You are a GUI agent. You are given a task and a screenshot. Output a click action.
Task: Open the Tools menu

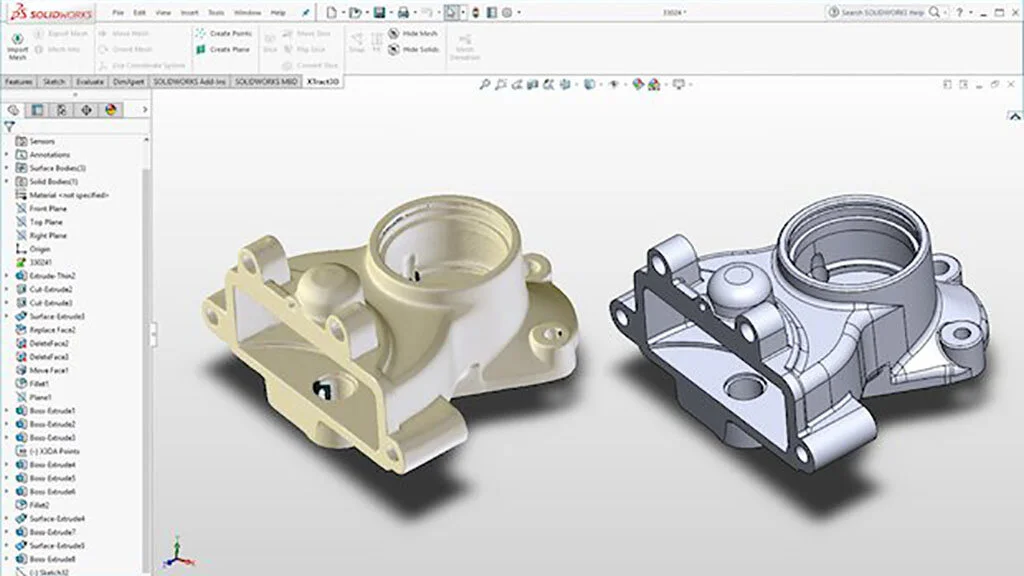[216, 12]
